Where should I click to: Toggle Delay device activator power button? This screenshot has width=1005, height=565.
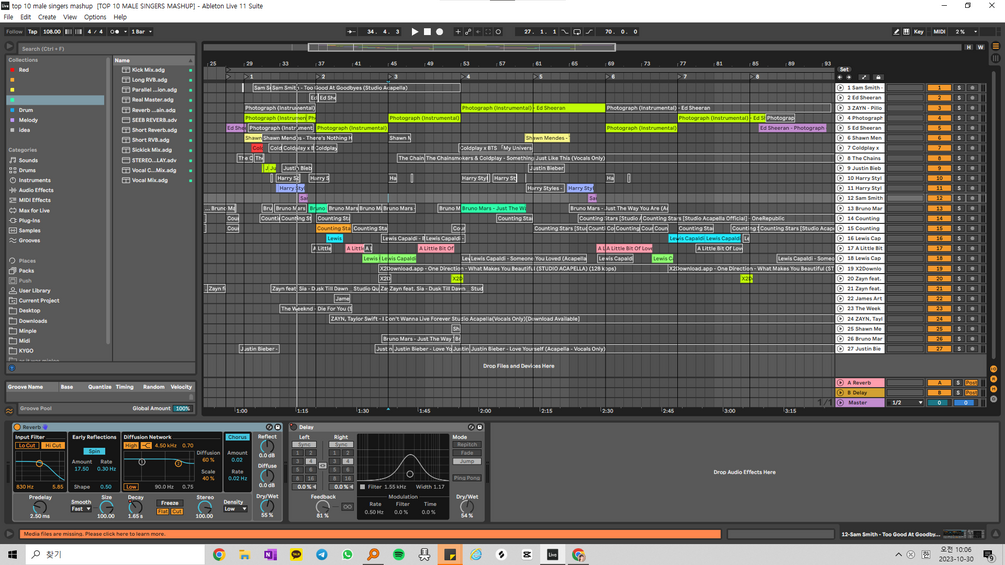[294, 427]
